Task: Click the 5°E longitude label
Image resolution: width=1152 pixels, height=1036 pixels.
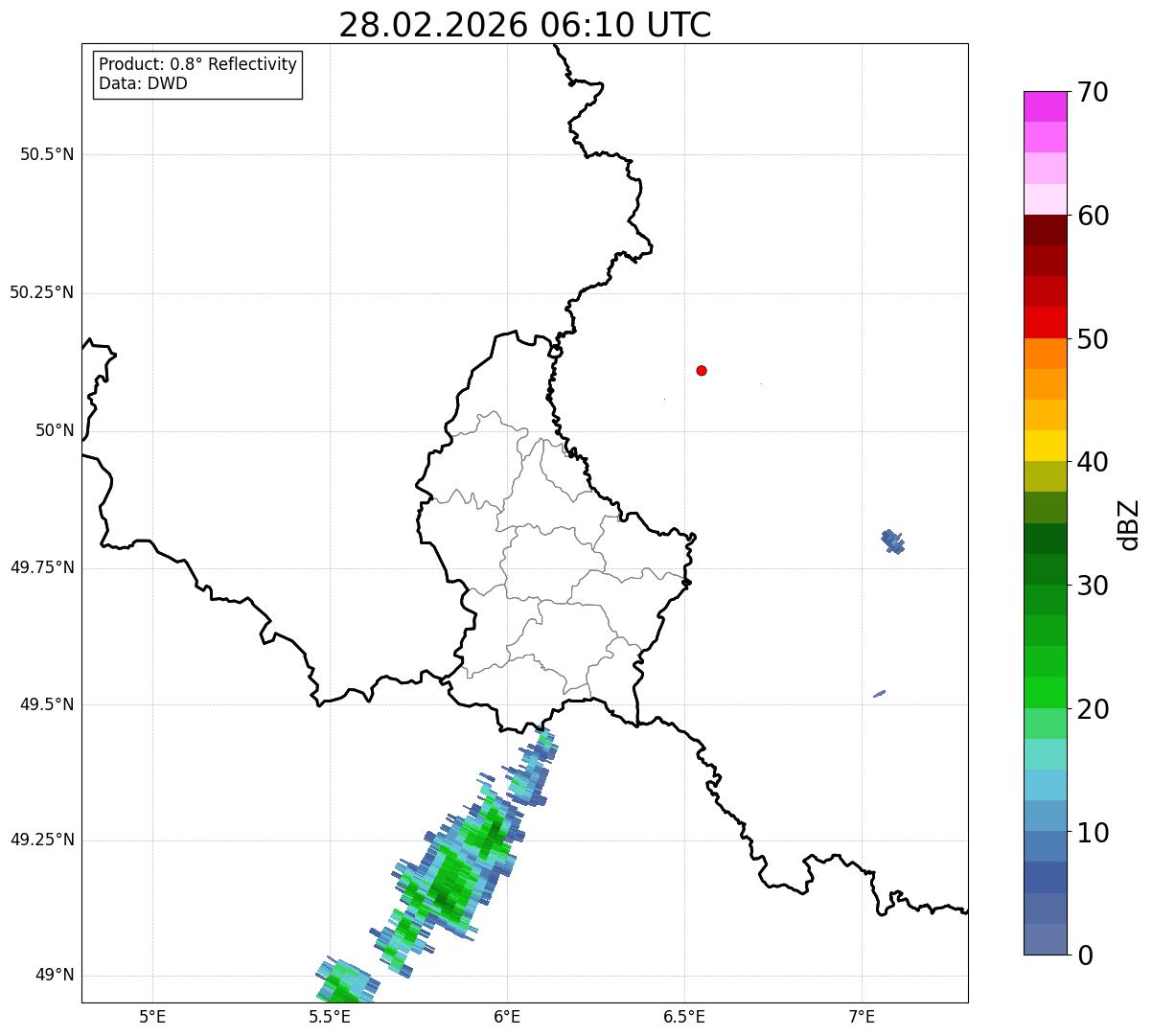Action: (152, 1016)
